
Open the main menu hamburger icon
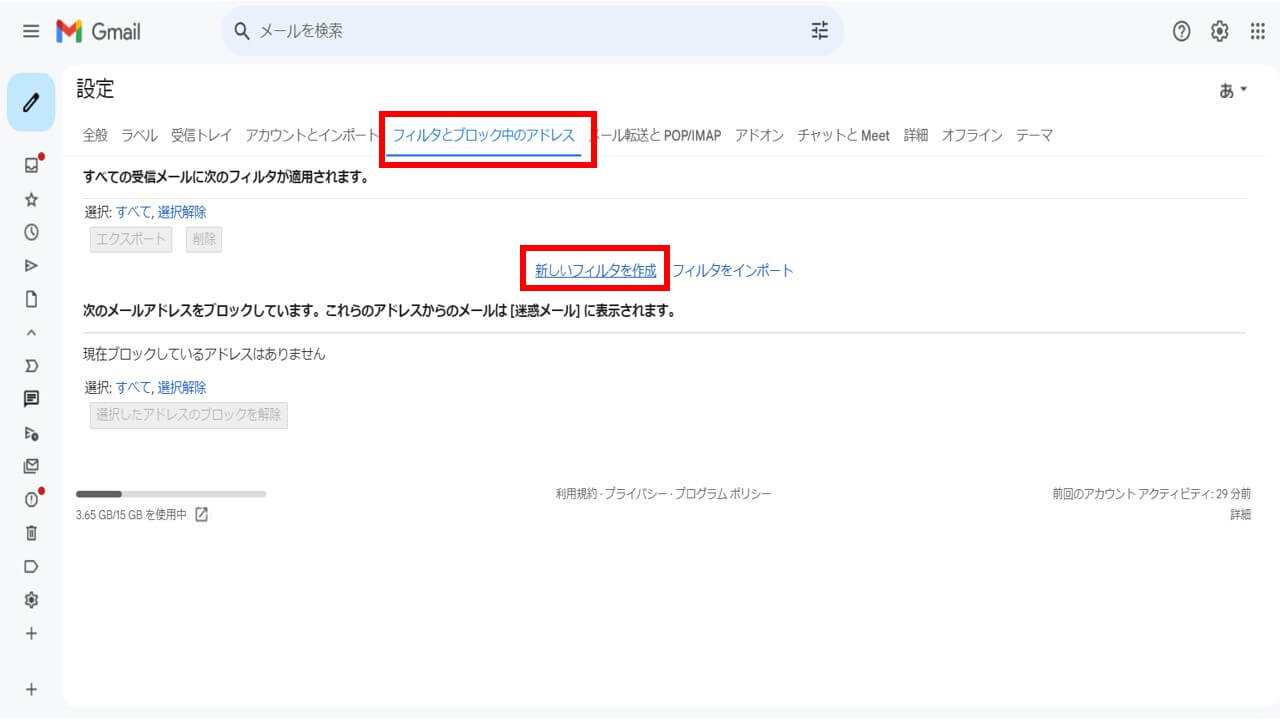pos(31,31)
